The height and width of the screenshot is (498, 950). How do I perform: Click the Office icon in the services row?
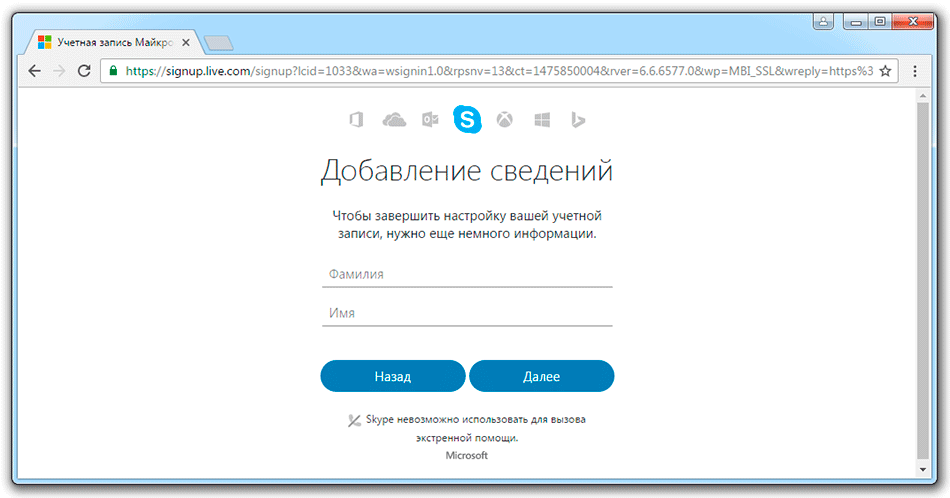pyautogui.click(x=357, y=119)
